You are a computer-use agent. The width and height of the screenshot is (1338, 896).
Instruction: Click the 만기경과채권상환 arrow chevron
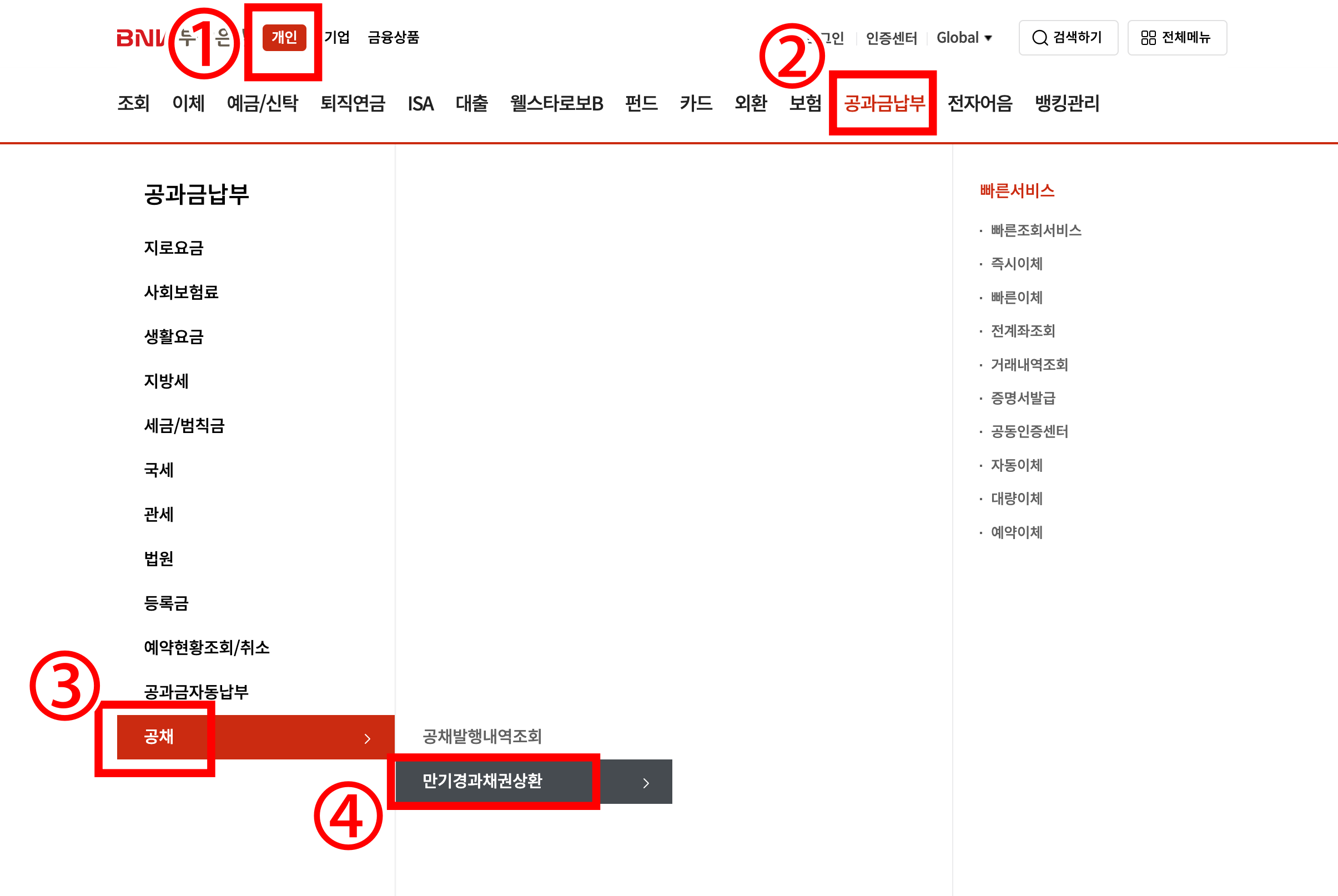[646, 783]
